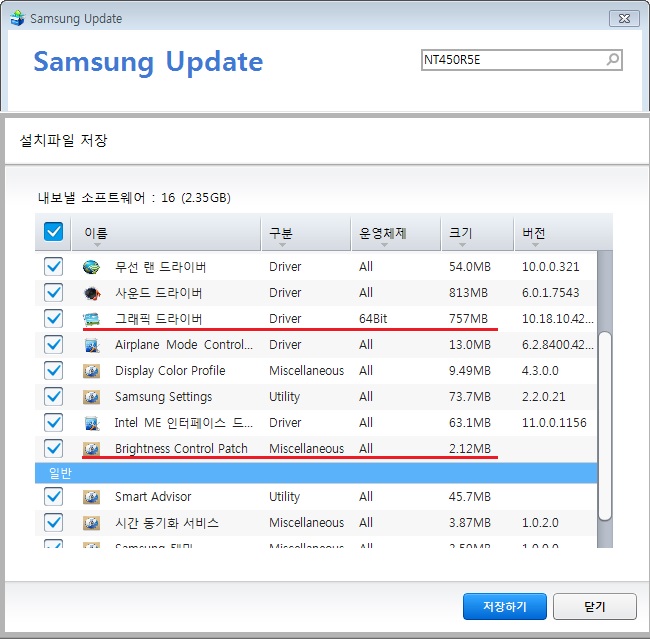Sort by the 크기 column header
The height and width of the screenshot is (639, 650).
click(477, 233)
